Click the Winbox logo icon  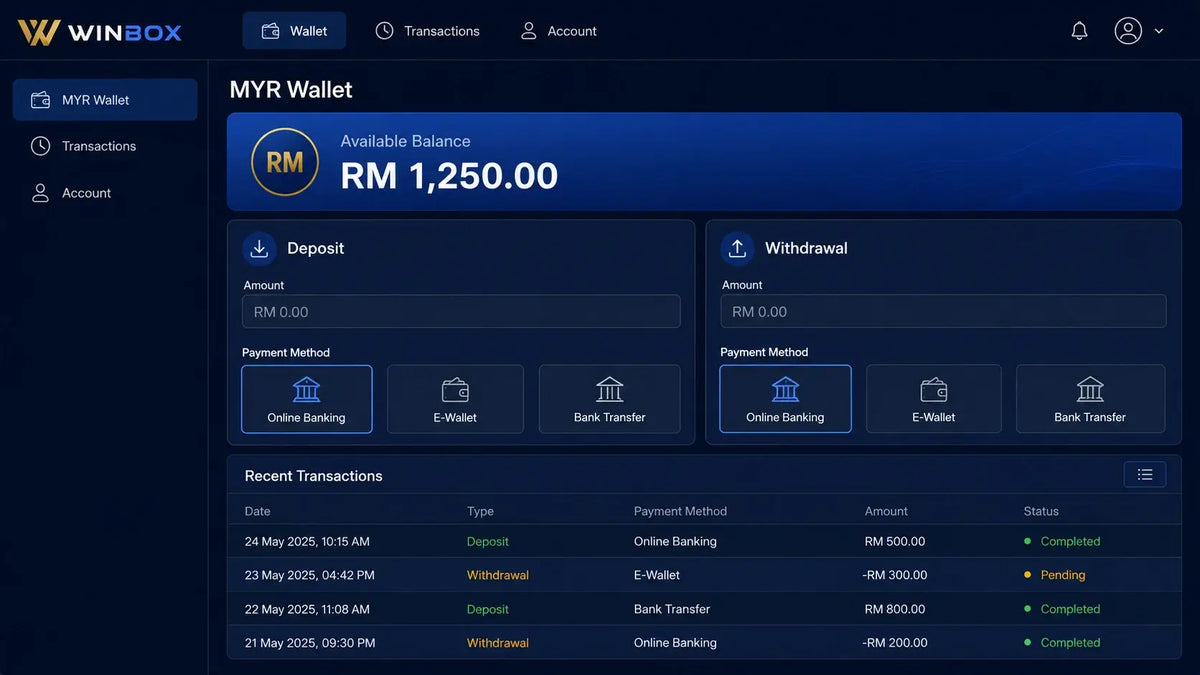(38, 32)
